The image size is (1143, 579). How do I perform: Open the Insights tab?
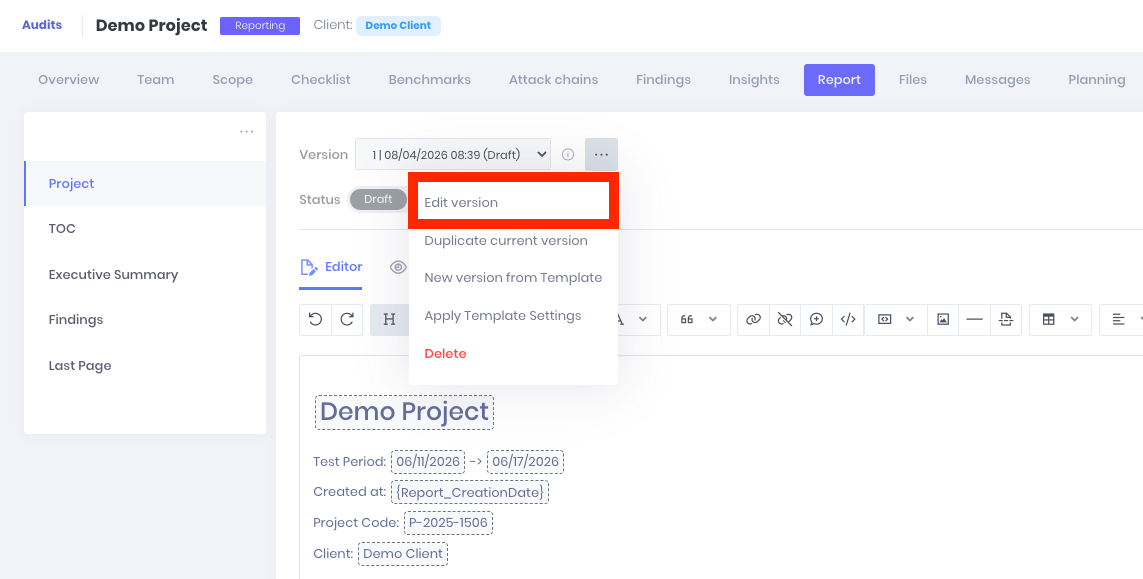[754, 80]
